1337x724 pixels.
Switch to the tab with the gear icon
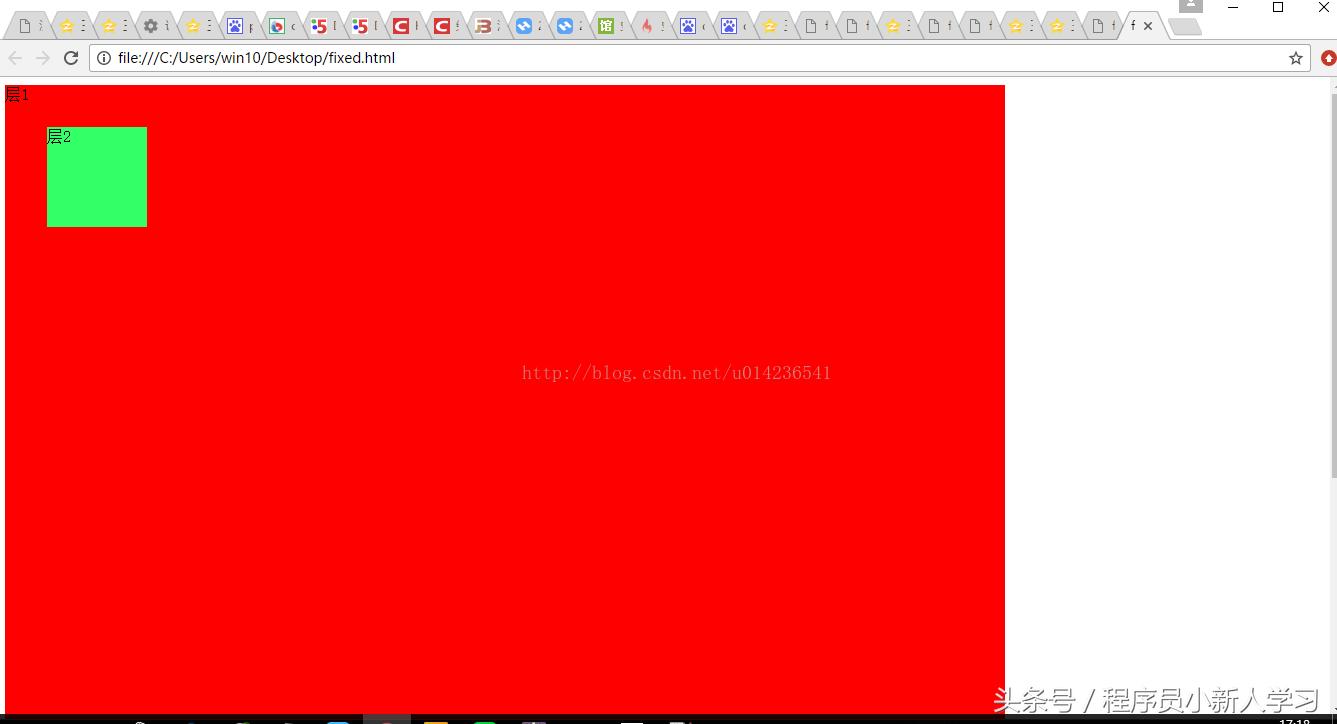pyautogui.click(x=156, y=26)
